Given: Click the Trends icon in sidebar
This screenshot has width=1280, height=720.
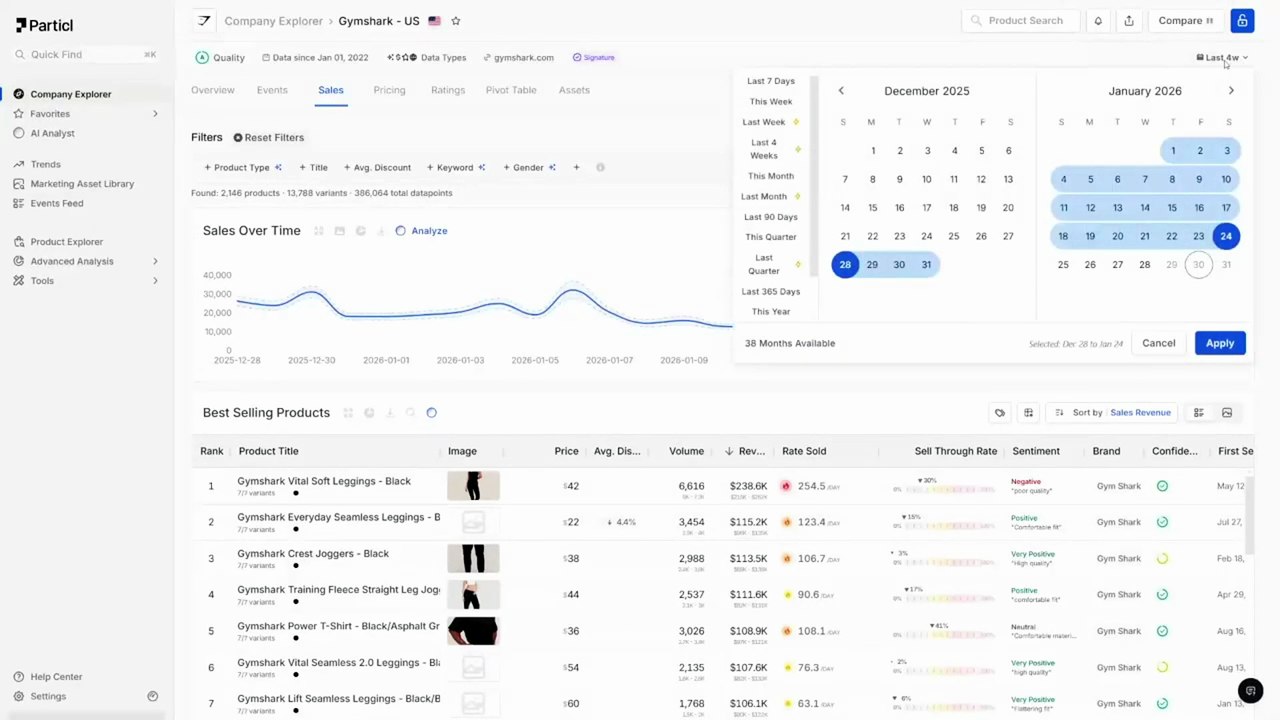Looking at the screenshot, I should click(19, 164).
